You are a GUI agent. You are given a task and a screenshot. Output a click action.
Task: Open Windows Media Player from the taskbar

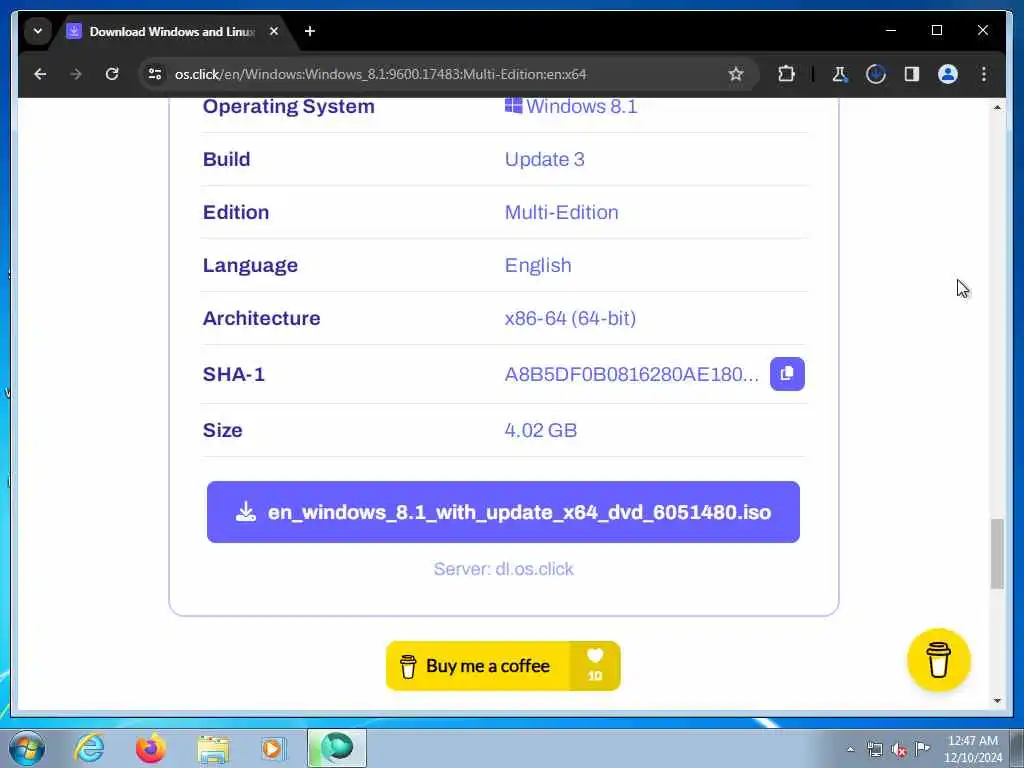point(272,748)
